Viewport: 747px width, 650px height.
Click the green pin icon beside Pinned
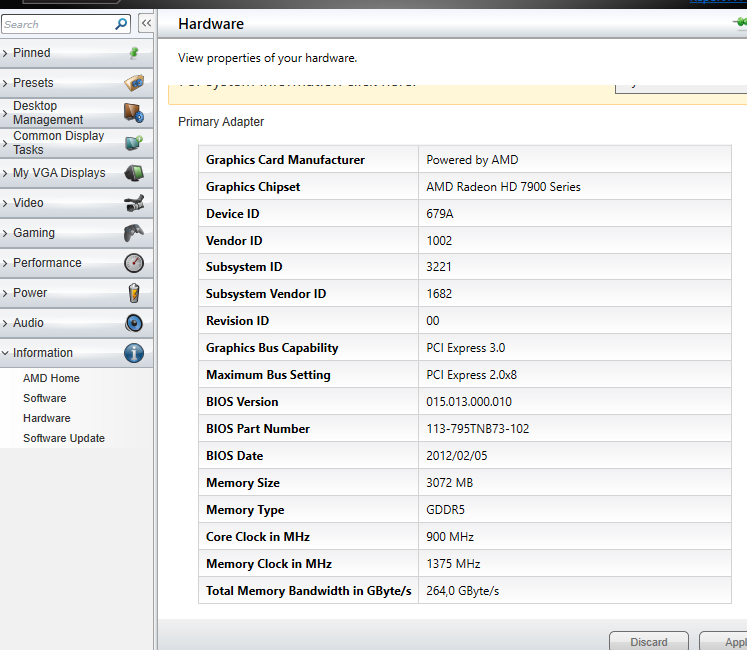134,53
